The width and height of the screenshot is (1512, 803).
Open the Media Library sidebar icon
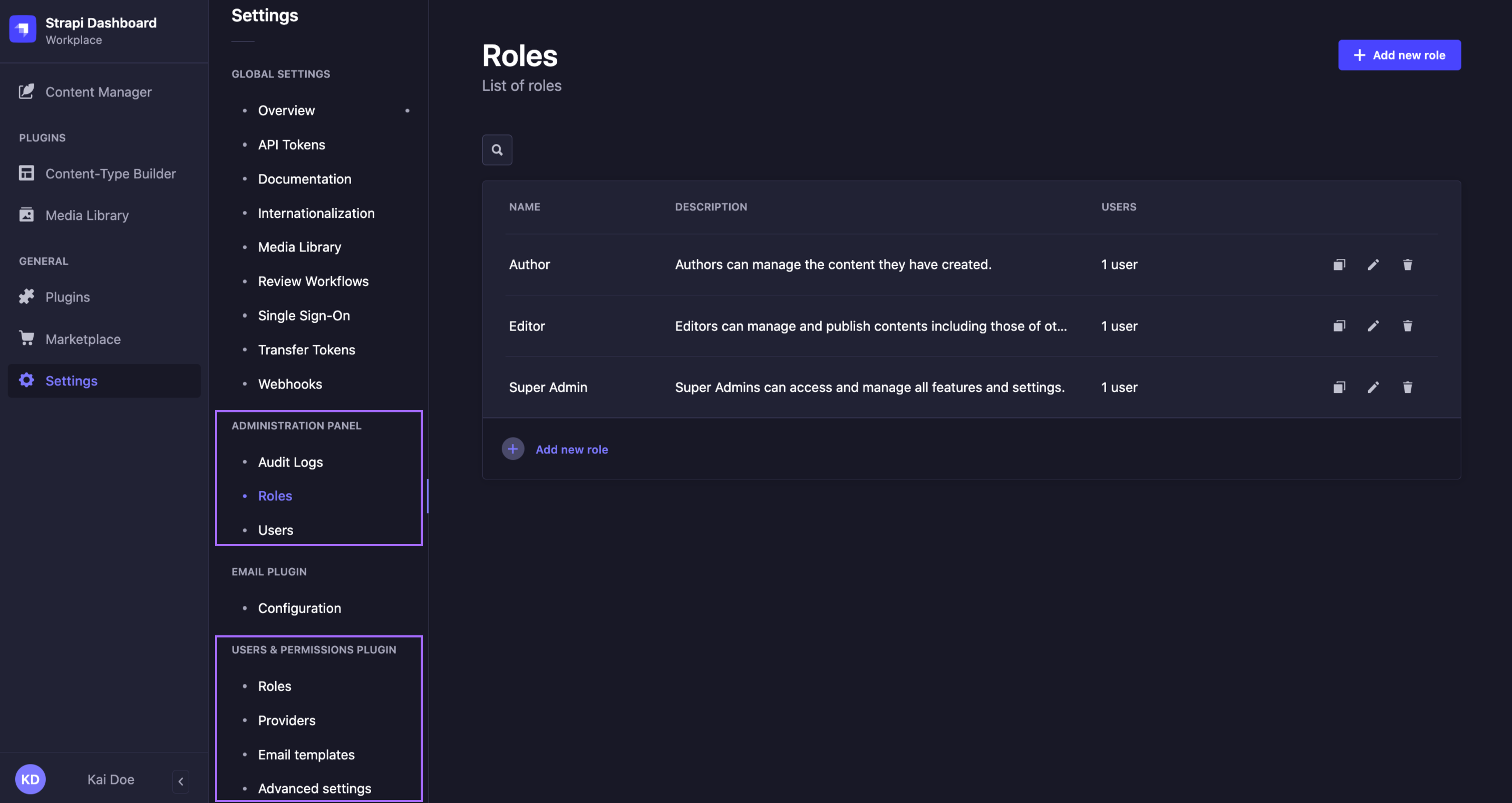[26, 215]
